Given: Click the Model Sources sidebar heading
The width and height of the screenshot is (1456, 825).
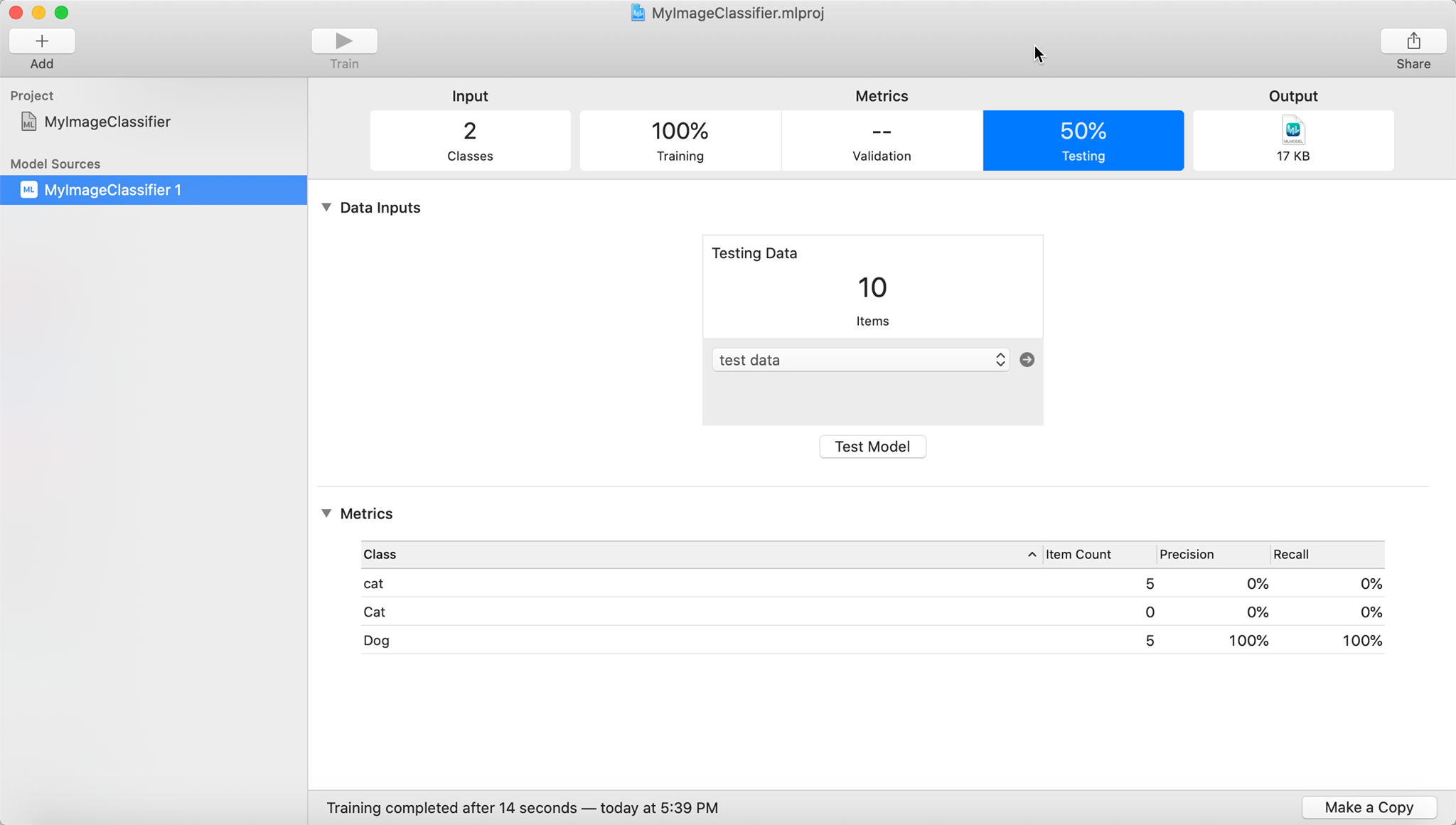Looking at the screenshot, I should coord(55,164).
